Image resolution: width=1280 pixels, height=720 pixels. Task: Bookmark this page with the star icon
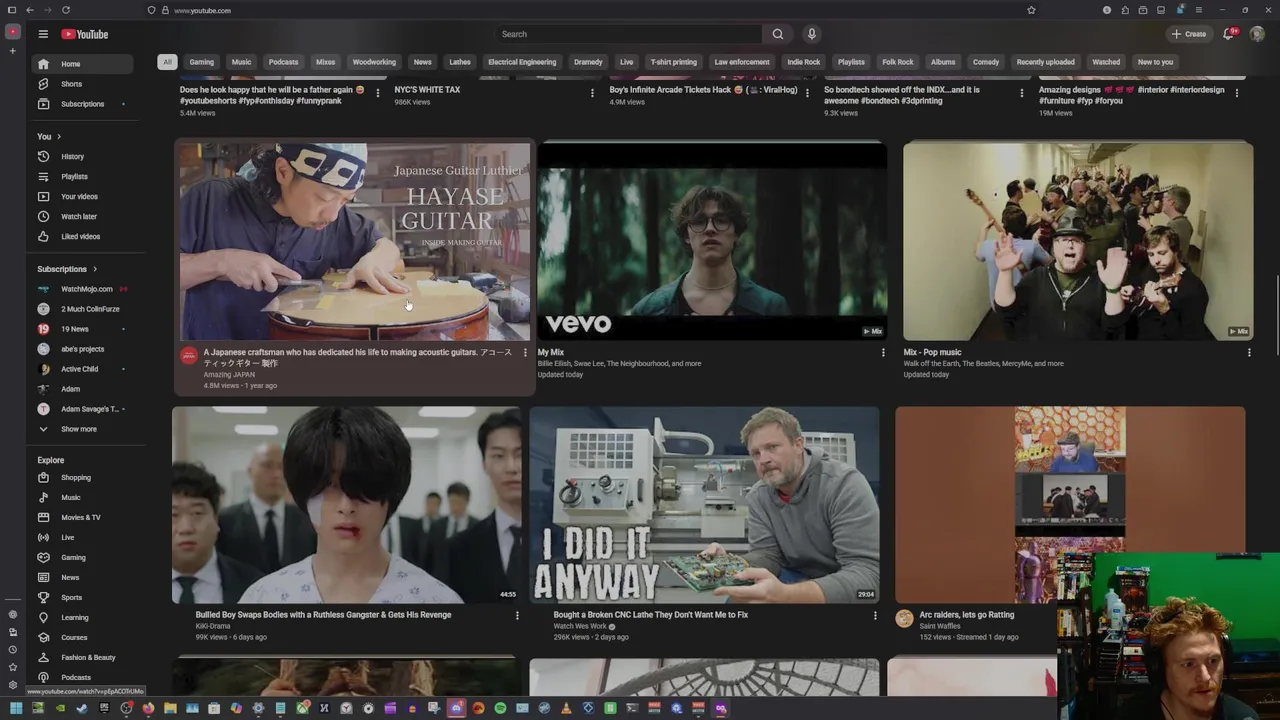point(1031,10)
